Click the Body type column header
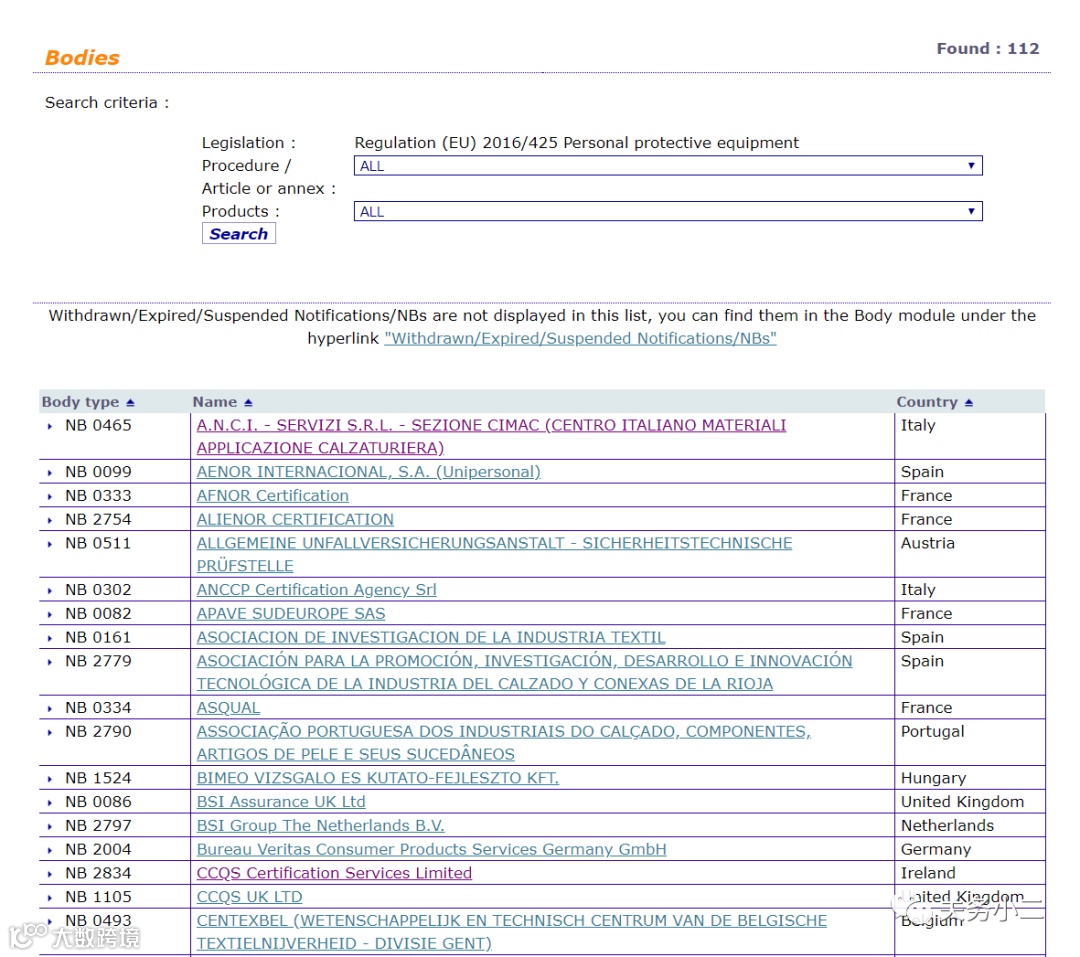Image resolution: width=1080 pixels, height=957 pixels. click(x=80, y=402)
